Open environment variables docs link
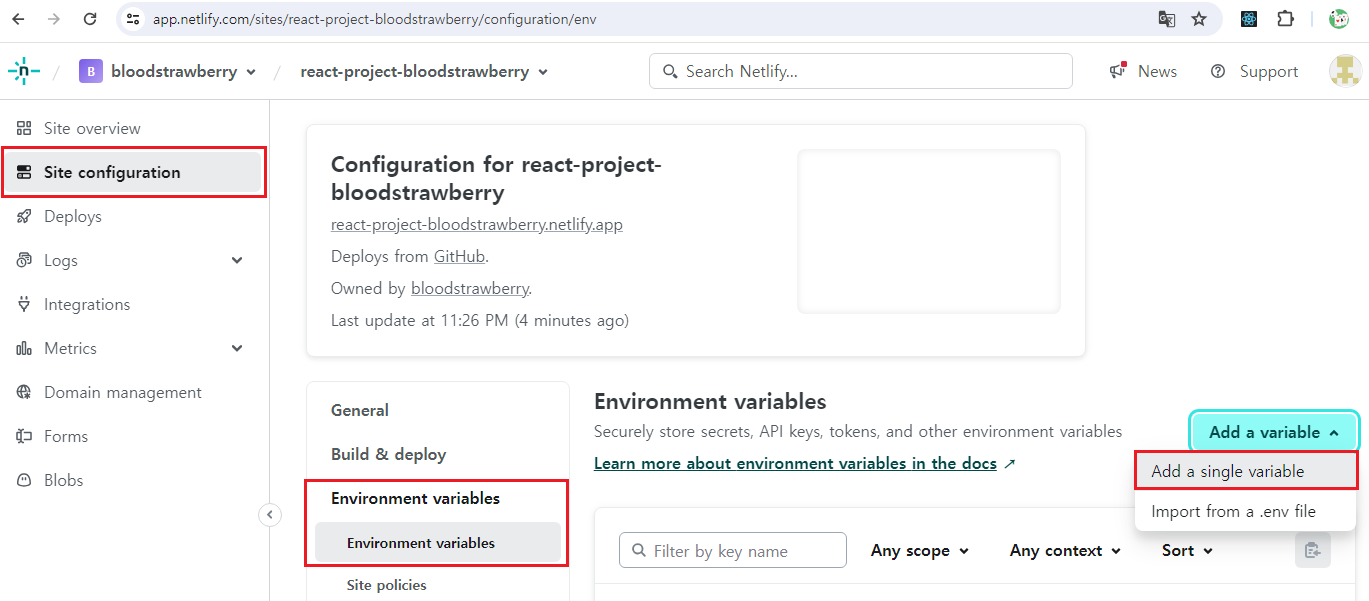This screenshot has width=1369, height=601. tap(805, 463)
